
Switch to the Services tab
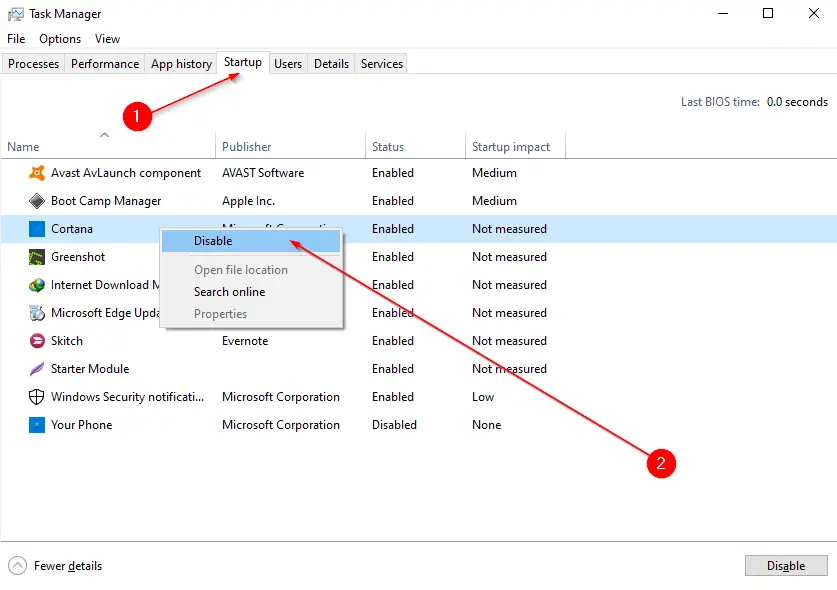pos(382,64)
